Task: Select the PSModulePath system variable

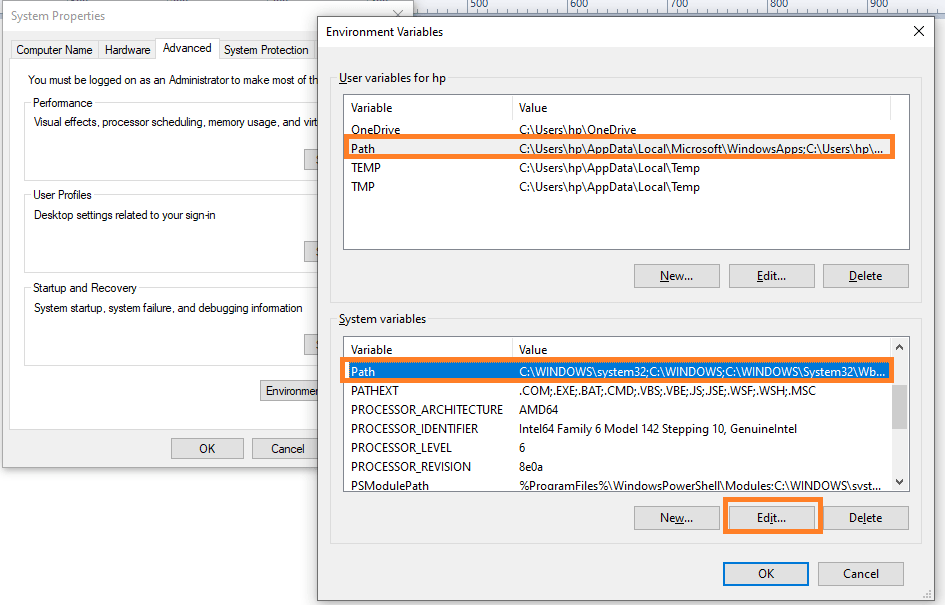Action: coord(618,485)
